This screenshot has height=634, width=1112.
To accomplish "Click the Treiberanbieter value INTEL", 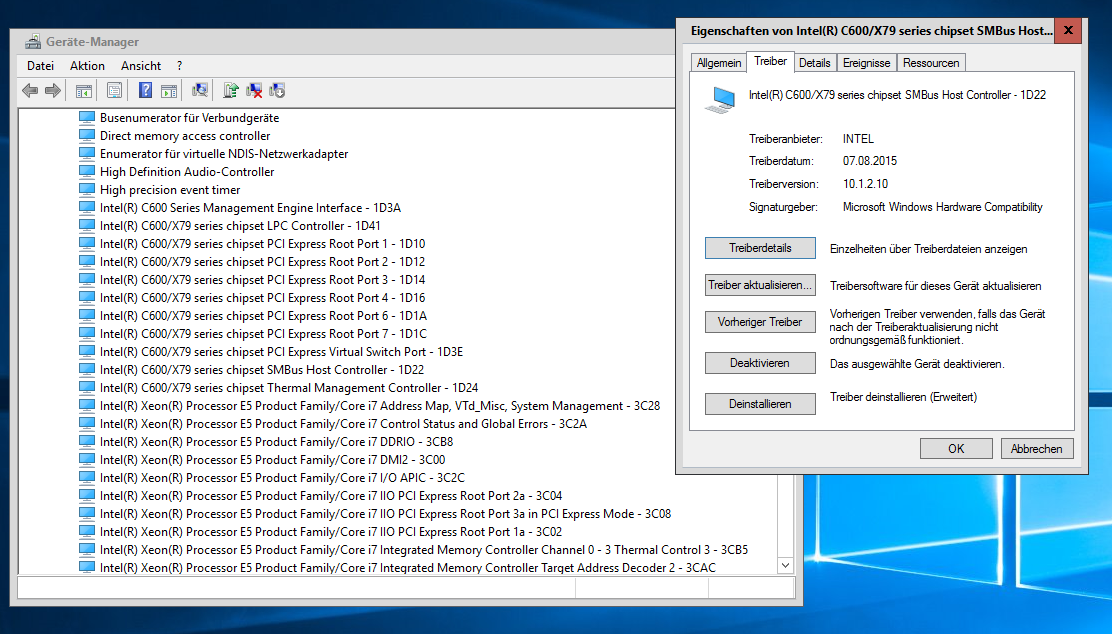I will [x=858, y=139].
